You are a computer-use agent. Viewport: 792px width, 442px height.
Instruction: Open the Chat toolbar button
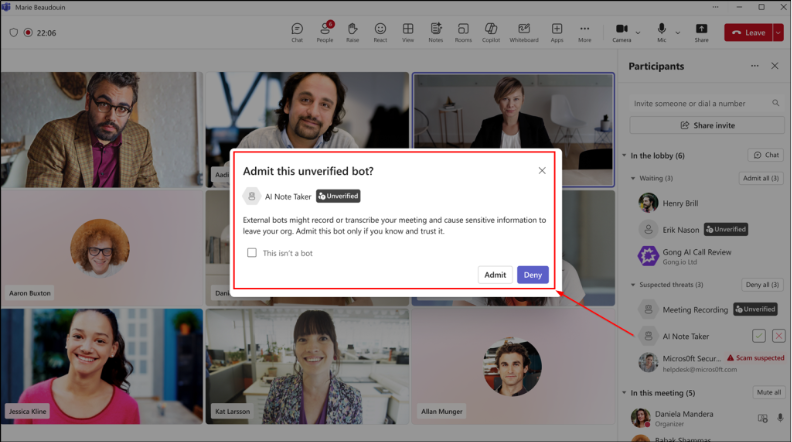297,32
